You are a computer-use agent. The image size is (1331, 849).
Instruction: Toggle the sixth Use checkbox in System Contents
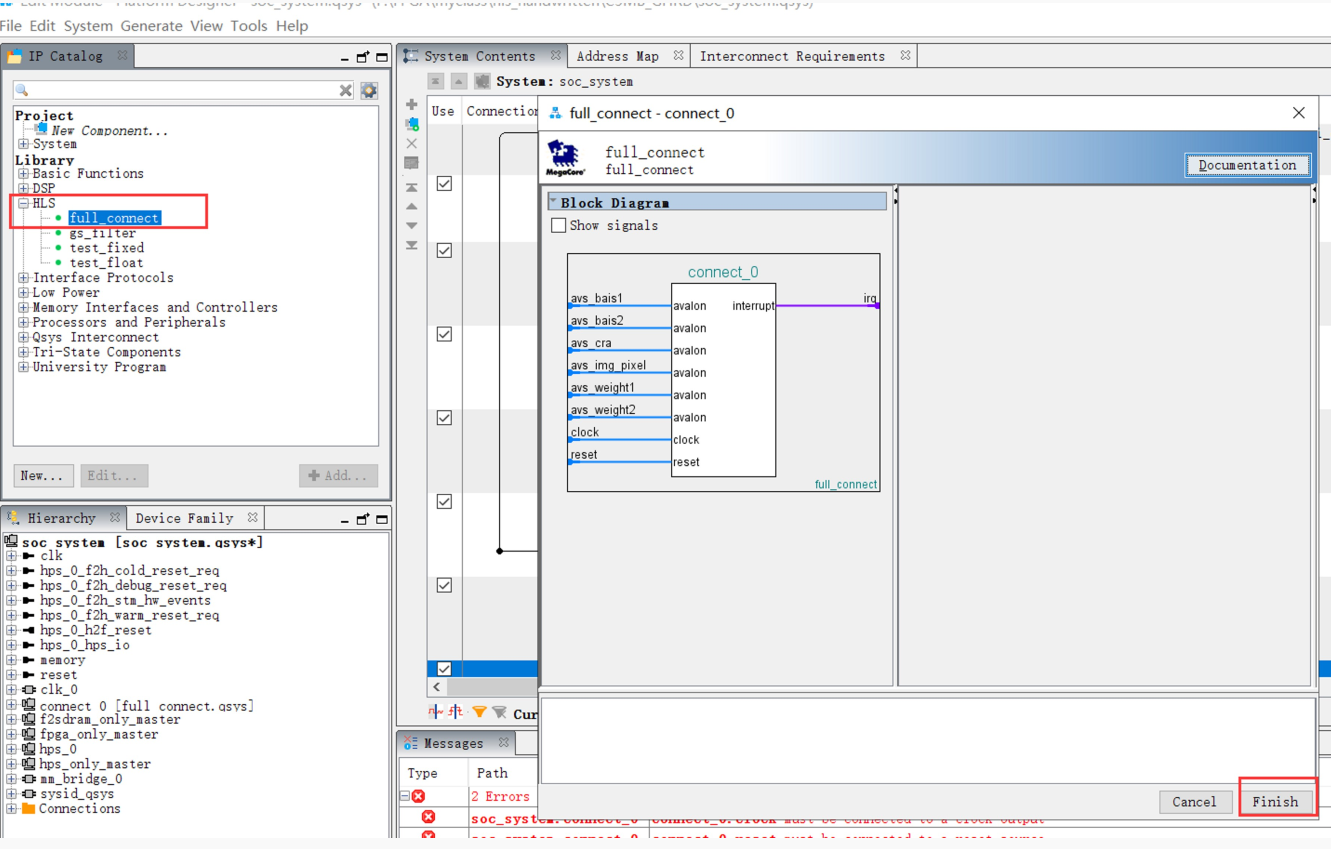coord(444,585)
